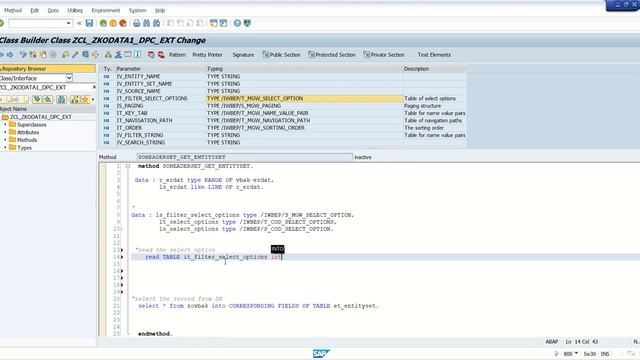Open the Environment menu

(105, 11)
